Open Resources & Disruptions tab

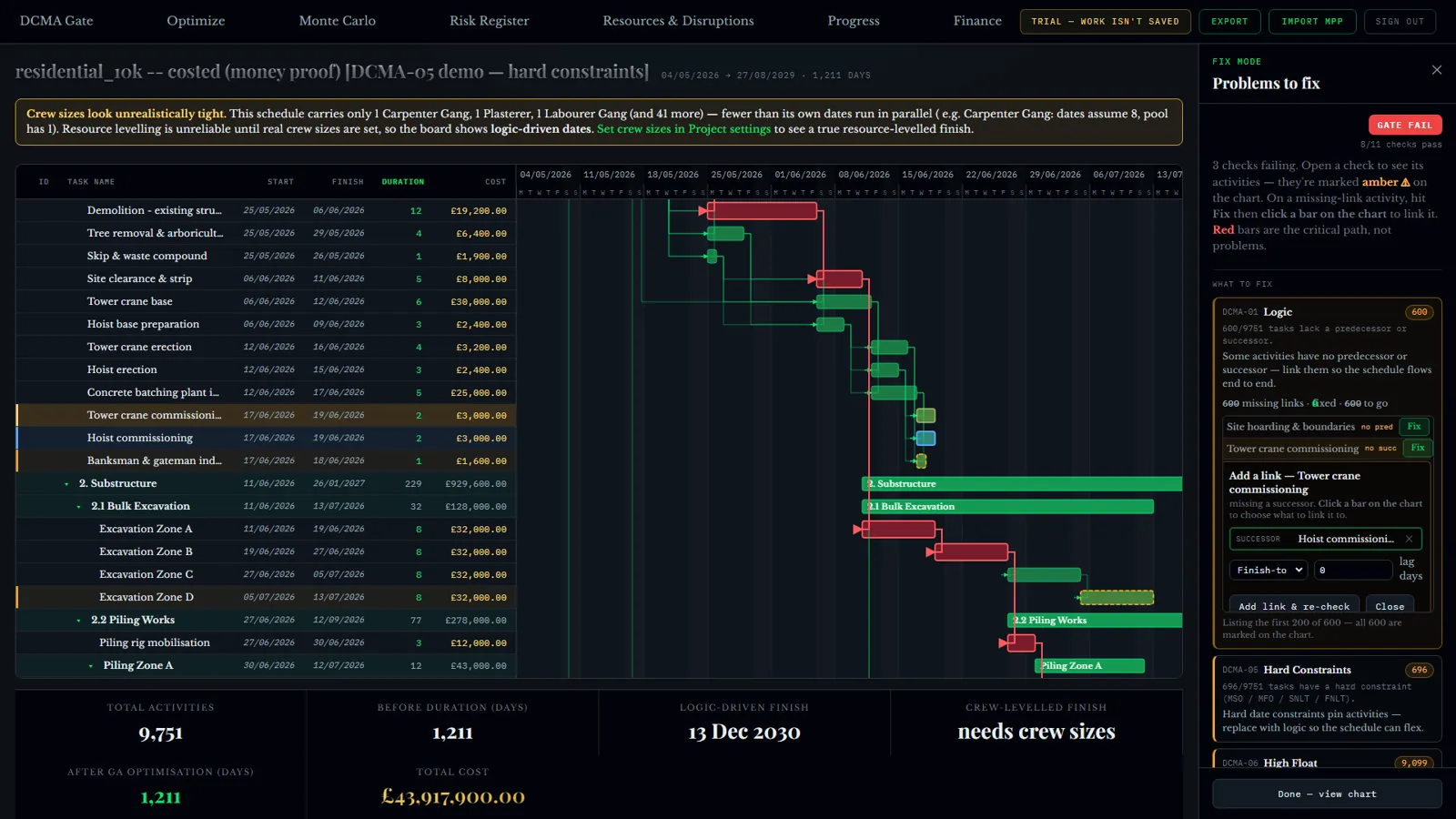click(x=678, y=21)
